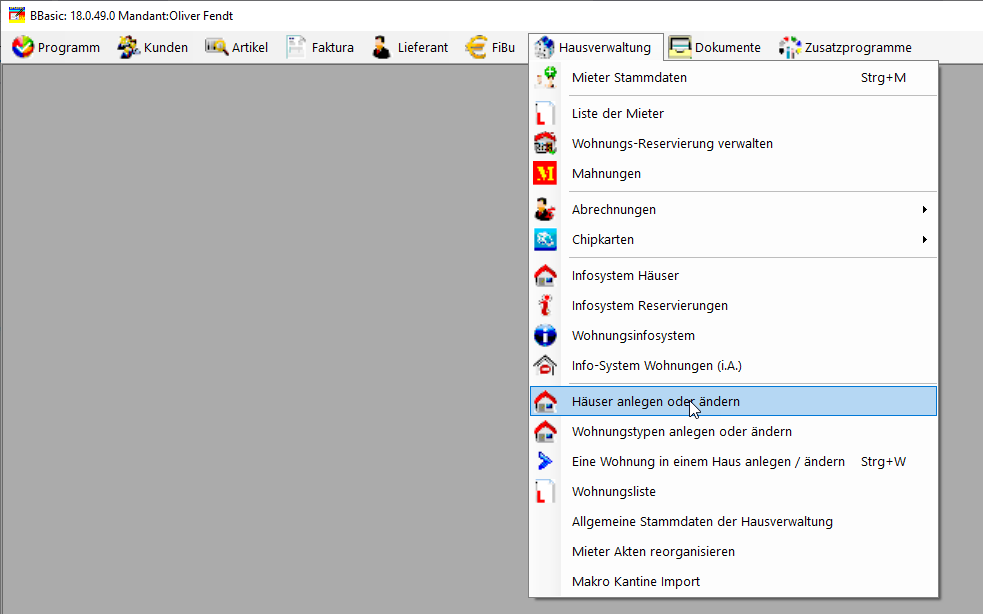Click the Mieter Stammdaten icon

545,78
